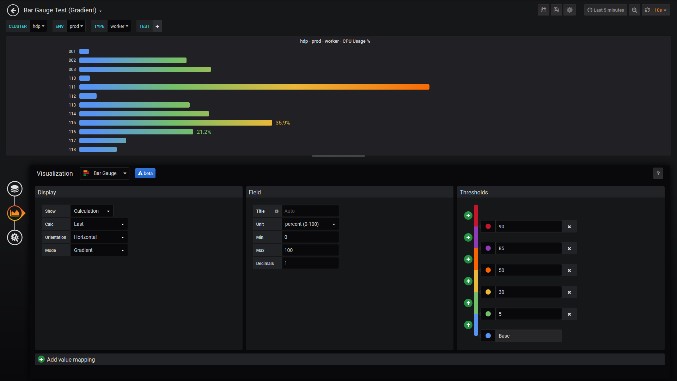Remove the threshold with value 5
The image size is (677, 381).
coord(569,314)
